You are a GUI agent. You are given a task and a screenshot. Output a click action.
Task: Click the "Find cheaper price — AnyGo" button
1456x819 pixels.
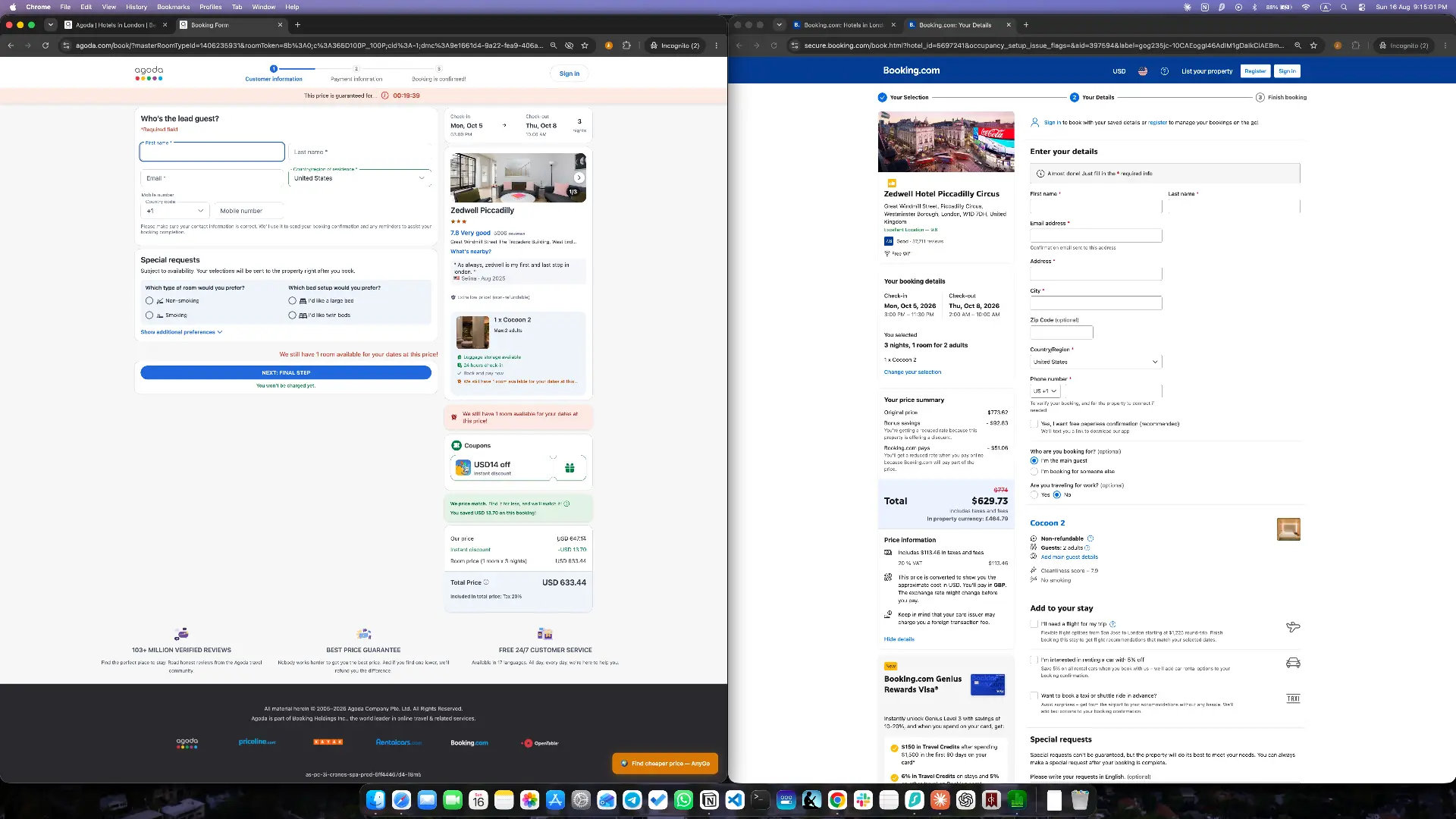click(665, 764)
